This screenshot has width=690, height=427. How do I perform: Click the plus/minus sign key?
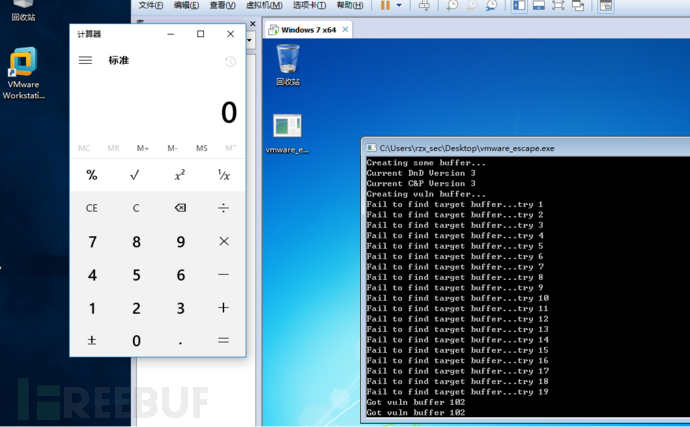[92, 340]
